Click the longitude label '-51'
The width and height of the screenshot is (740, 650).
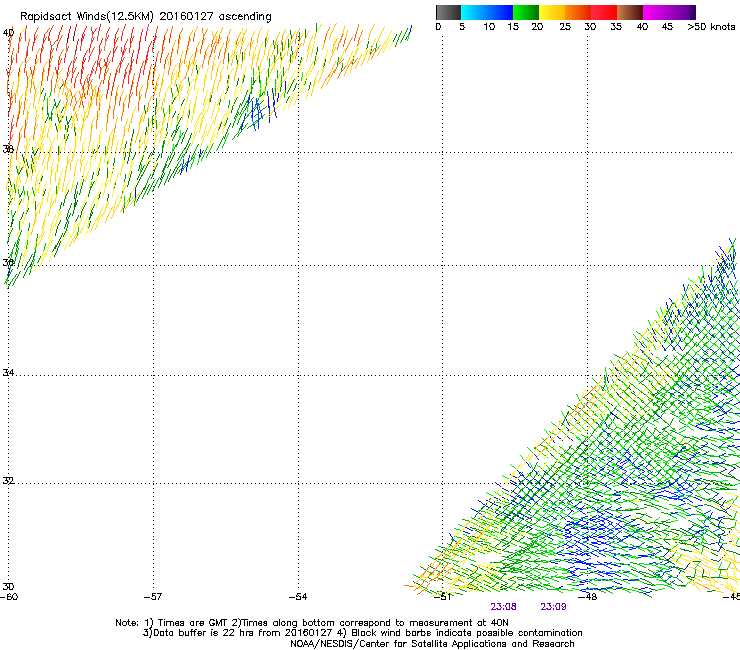[443, 597]
